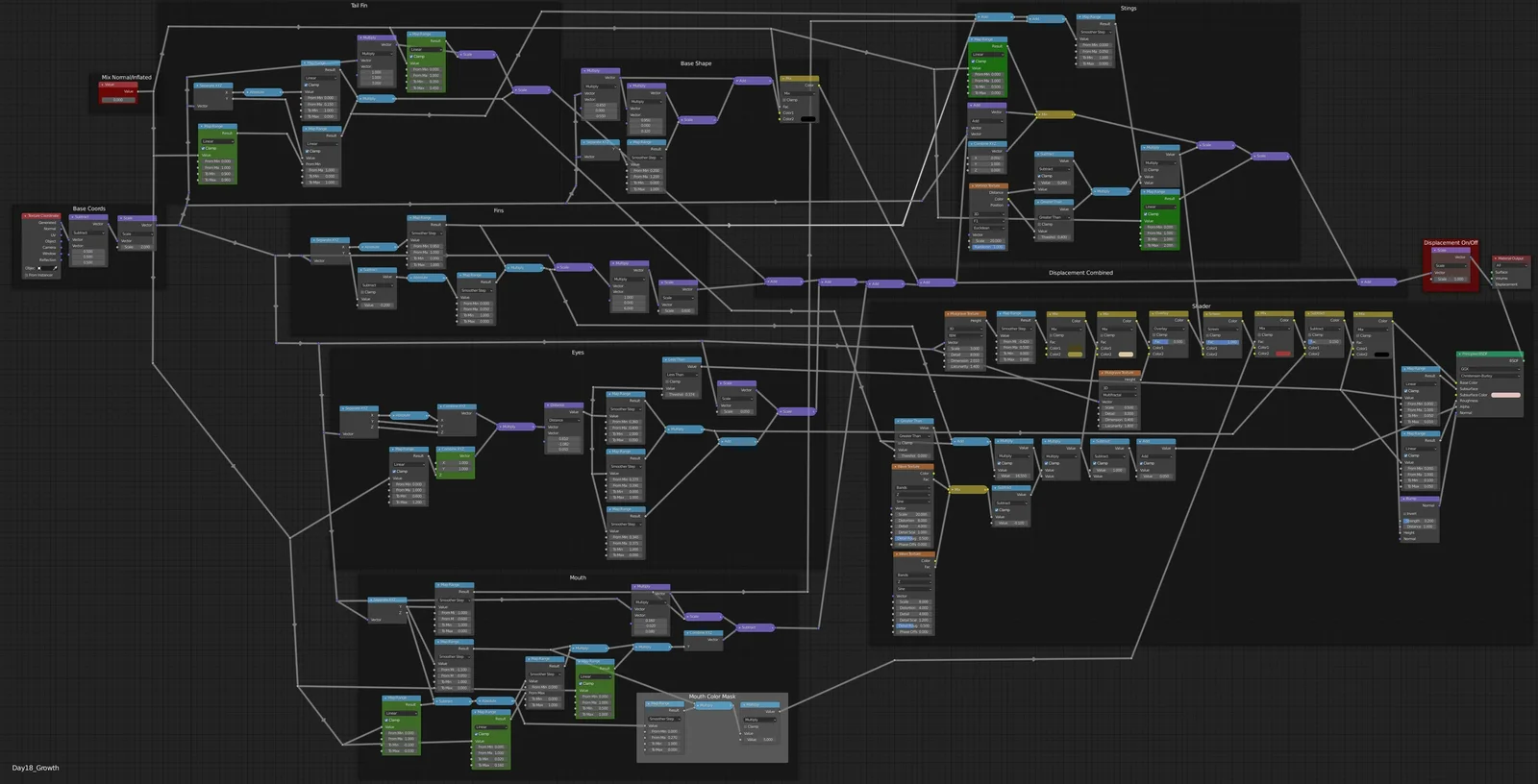Collapse the Greater Than node arrow
The image size is (1538, 784).
point(897,421)
